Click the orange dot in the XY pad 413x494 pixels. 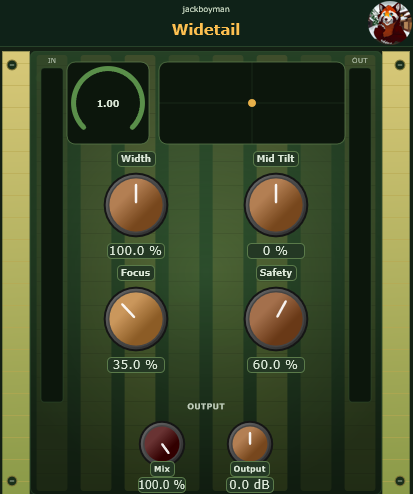pos(252,103)
